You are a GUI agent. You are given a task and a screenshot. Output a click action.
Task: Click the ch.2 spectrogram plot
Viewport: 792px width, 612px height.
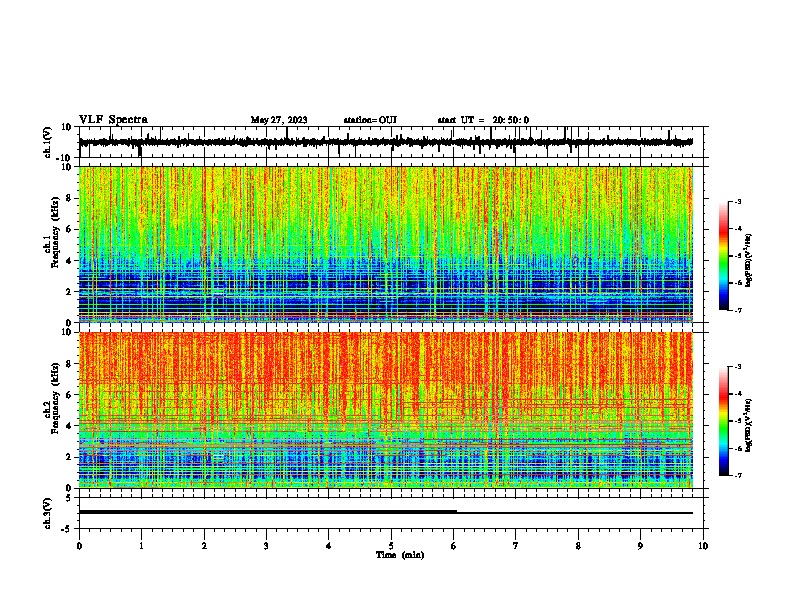tap(386, 410)
